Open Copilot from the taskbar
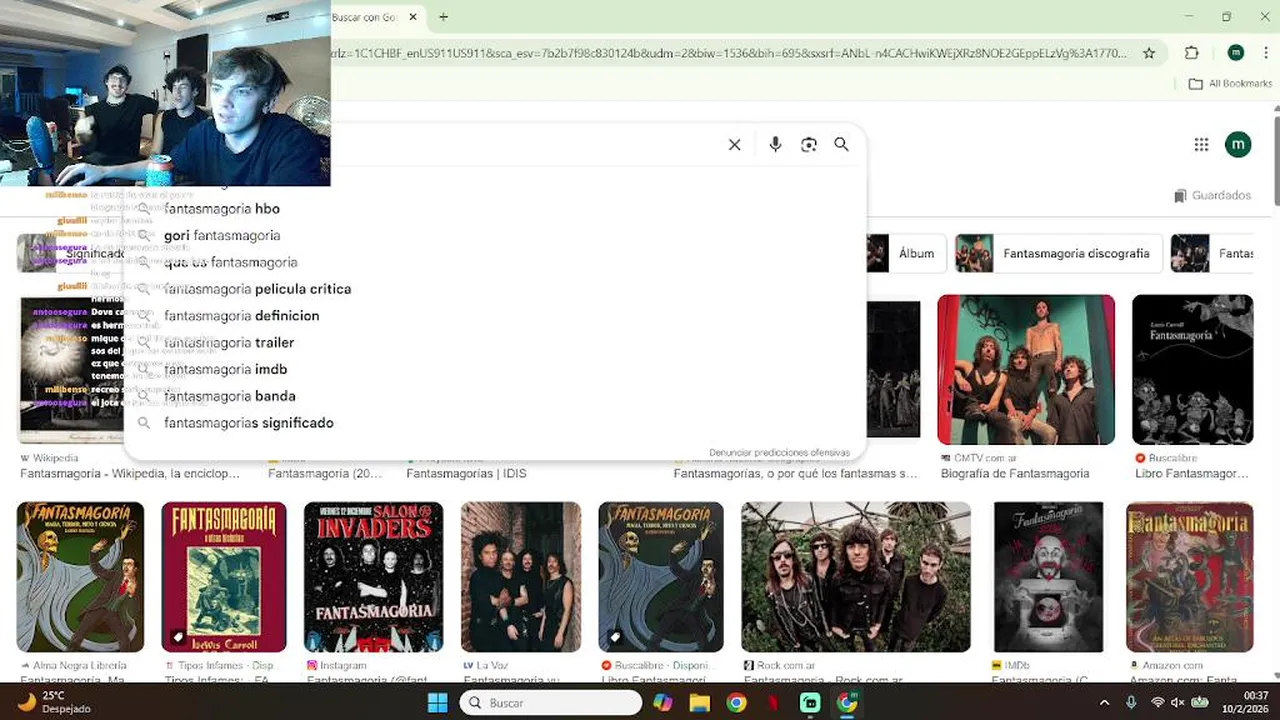The image size is (1280, 720). click(x=662, y=703)
